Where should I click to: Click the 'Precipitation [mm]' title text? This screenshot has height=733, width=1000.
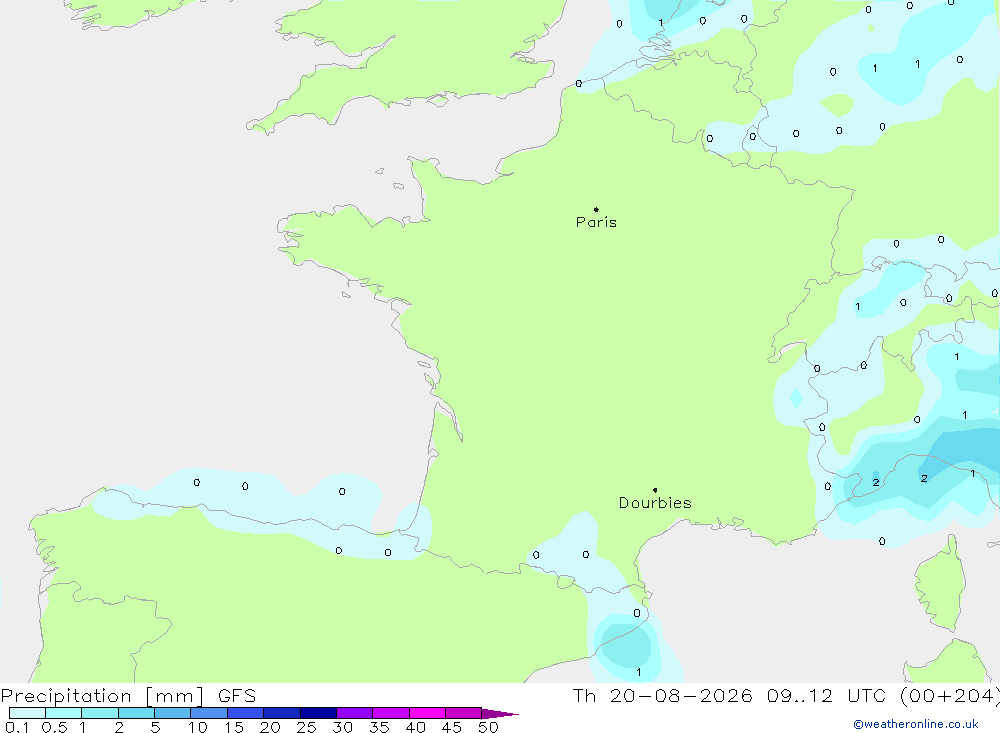pos(102,696)
